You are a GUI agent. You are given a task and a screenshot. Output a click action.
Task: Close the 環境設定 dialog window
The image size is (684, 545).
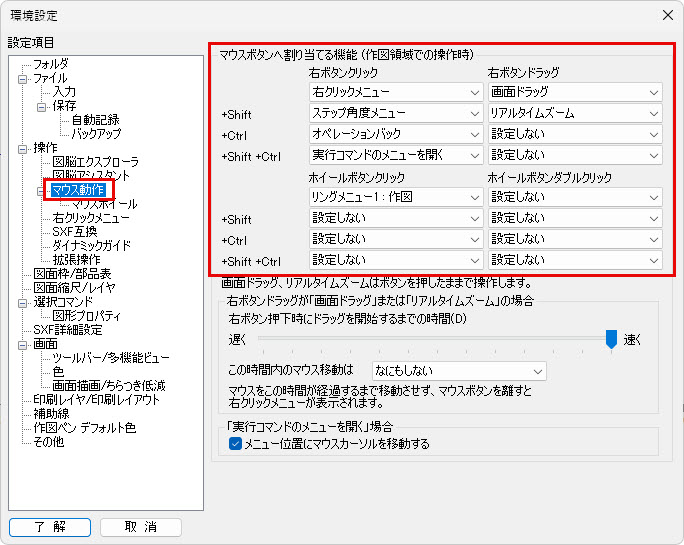pyautogui.click(x=666, y=14)
